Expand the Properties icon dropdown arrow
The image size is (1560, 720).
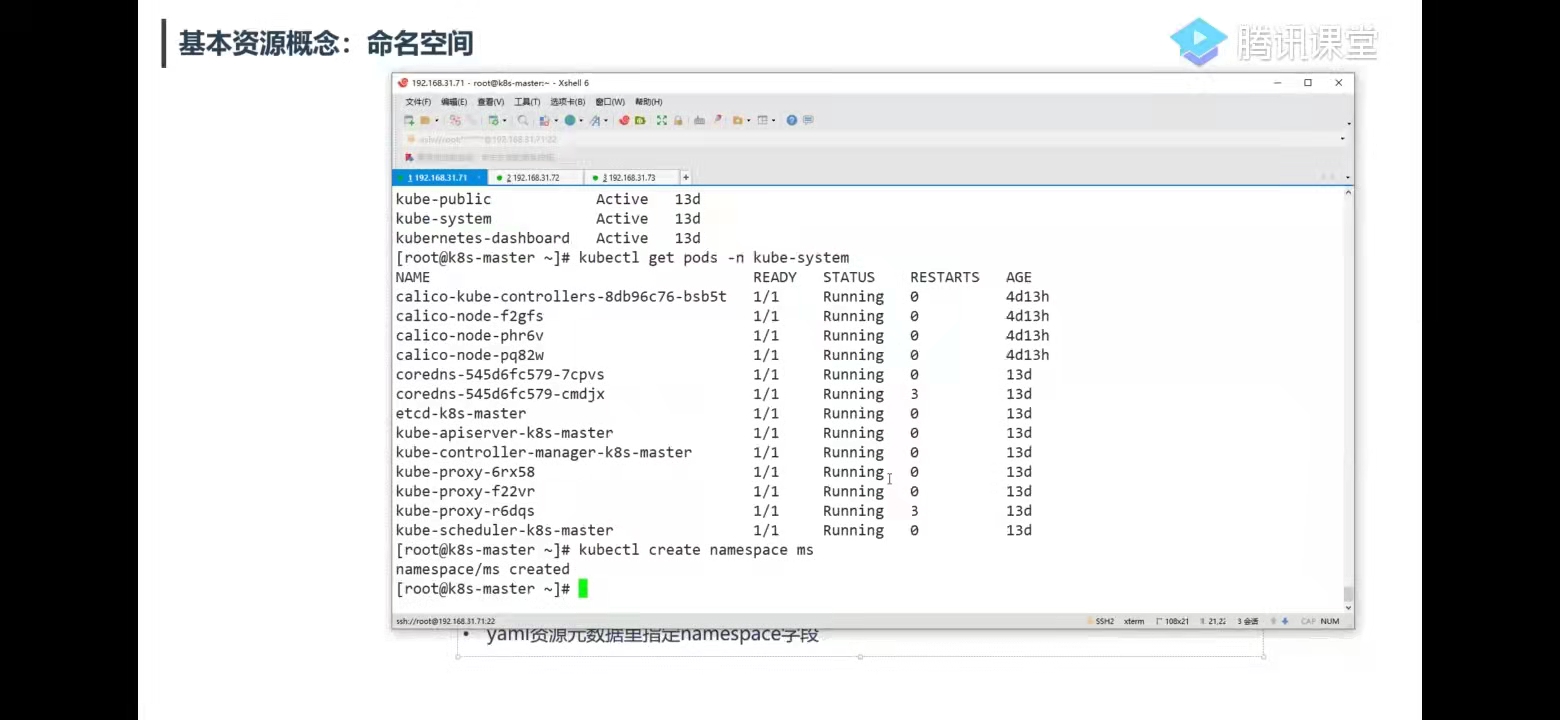coord(503,121)
